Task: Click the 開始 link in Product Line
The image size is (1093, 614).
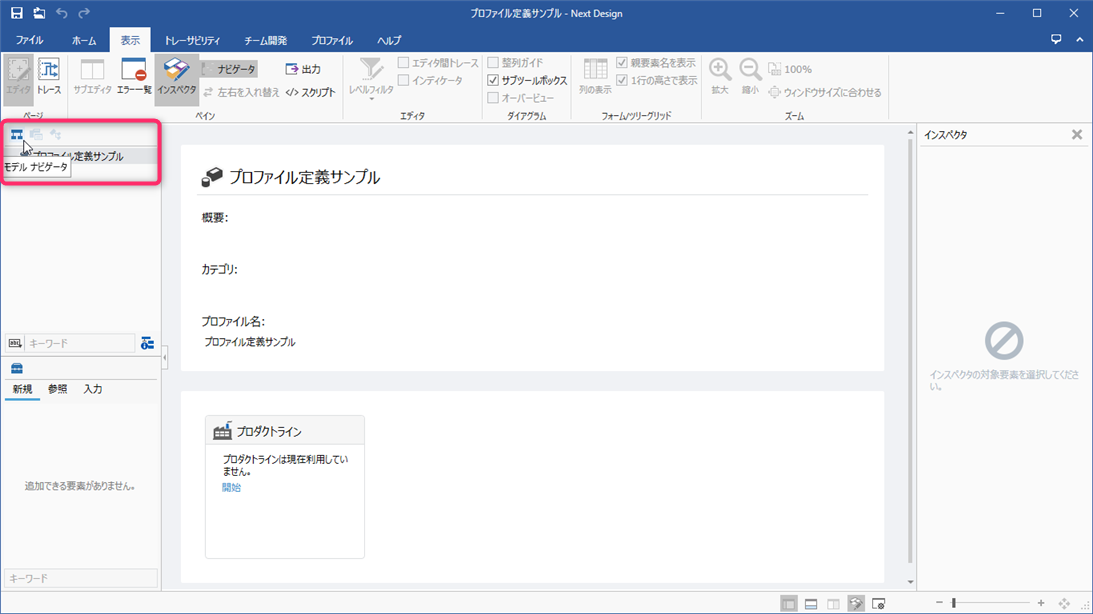Action: coord(231,488)
